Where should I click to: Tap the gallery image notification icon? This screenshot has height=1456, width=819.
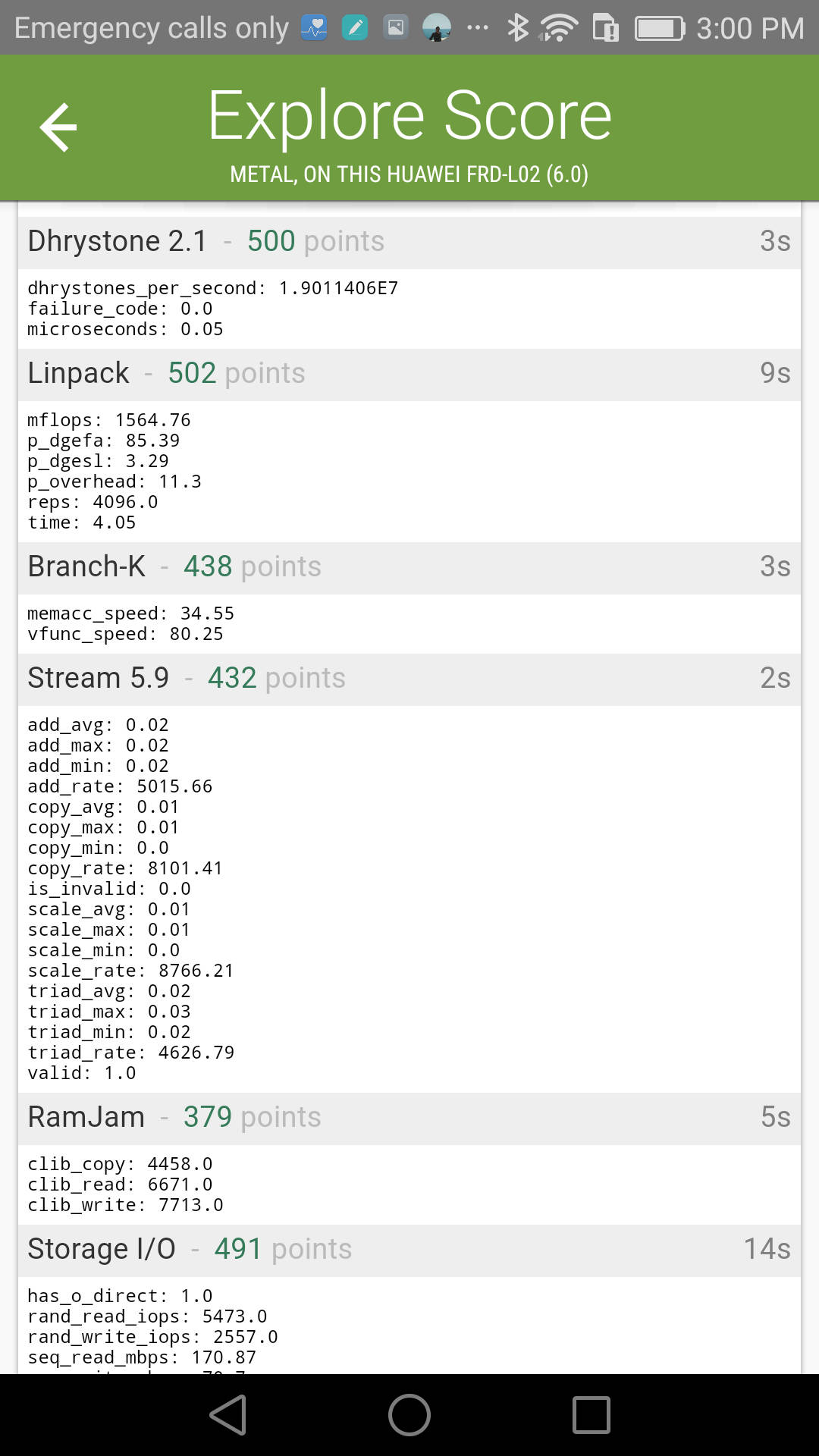[x=396, y=28]
